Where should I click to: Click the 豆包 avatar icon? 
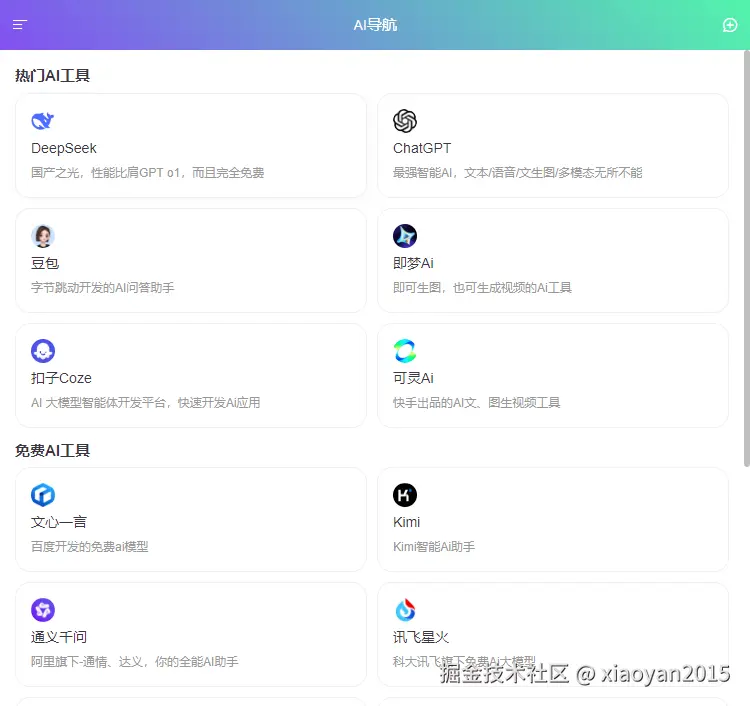coord(43,236)
